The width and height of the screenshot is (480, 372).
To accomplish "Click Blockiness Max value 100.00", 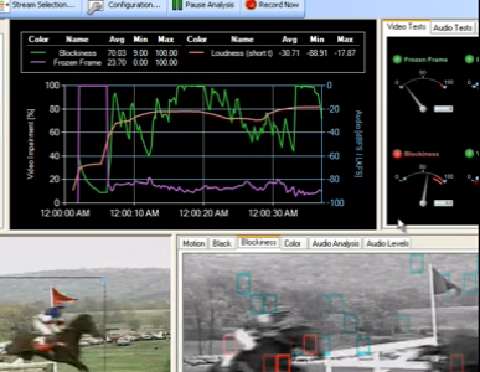I will [166, 53].
